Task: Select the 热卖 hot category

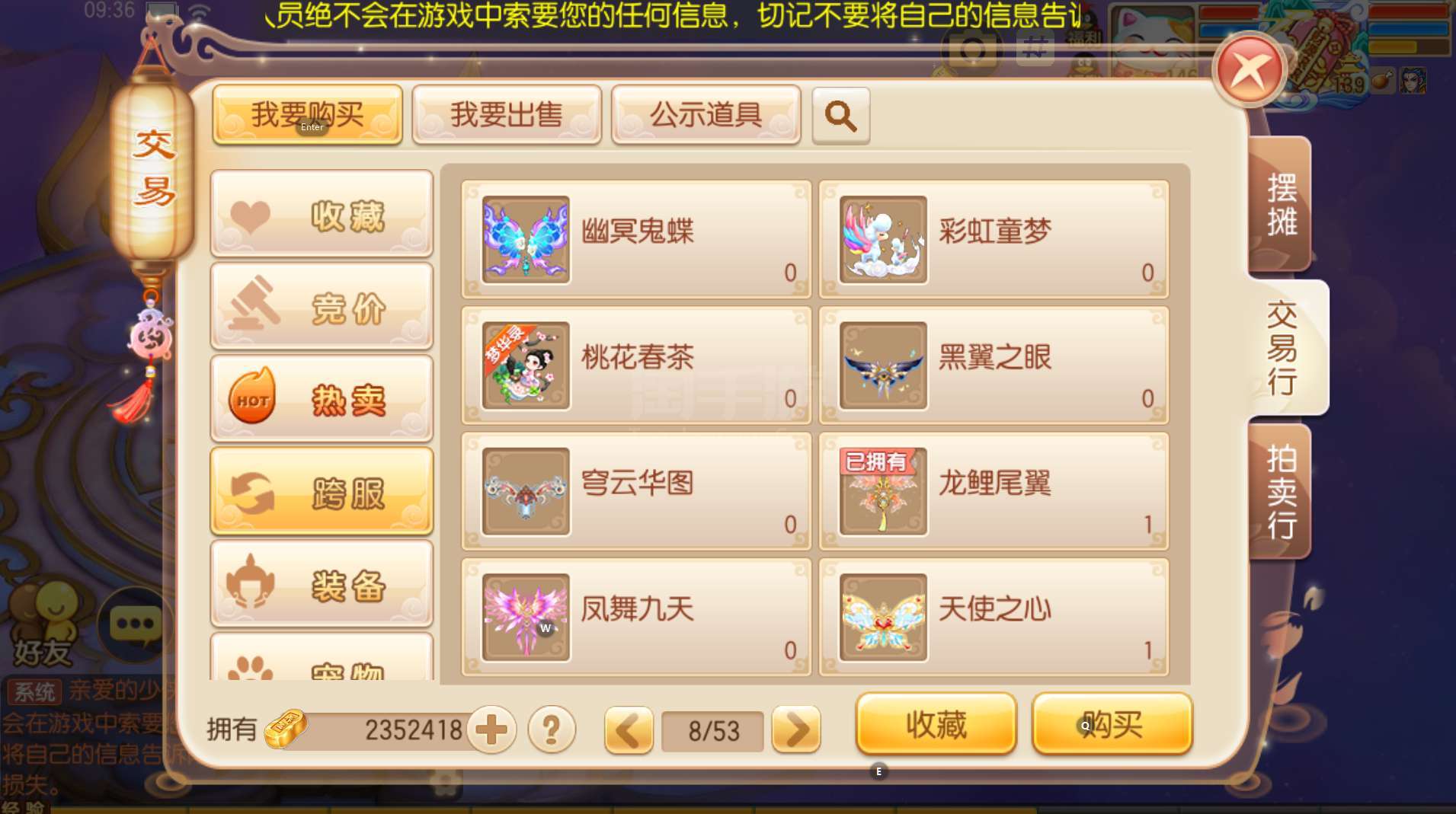Action: click(322, 399)
